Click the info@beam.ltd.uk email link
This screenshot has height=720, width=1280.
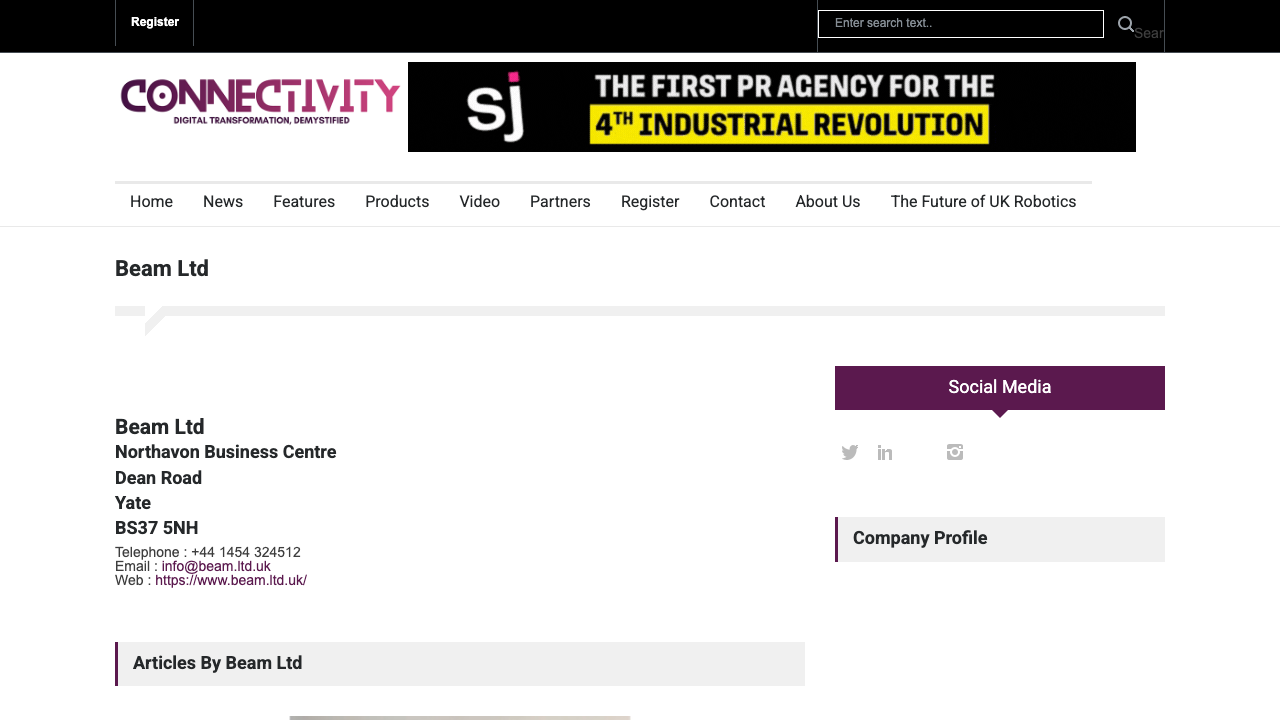pos(216,567)
